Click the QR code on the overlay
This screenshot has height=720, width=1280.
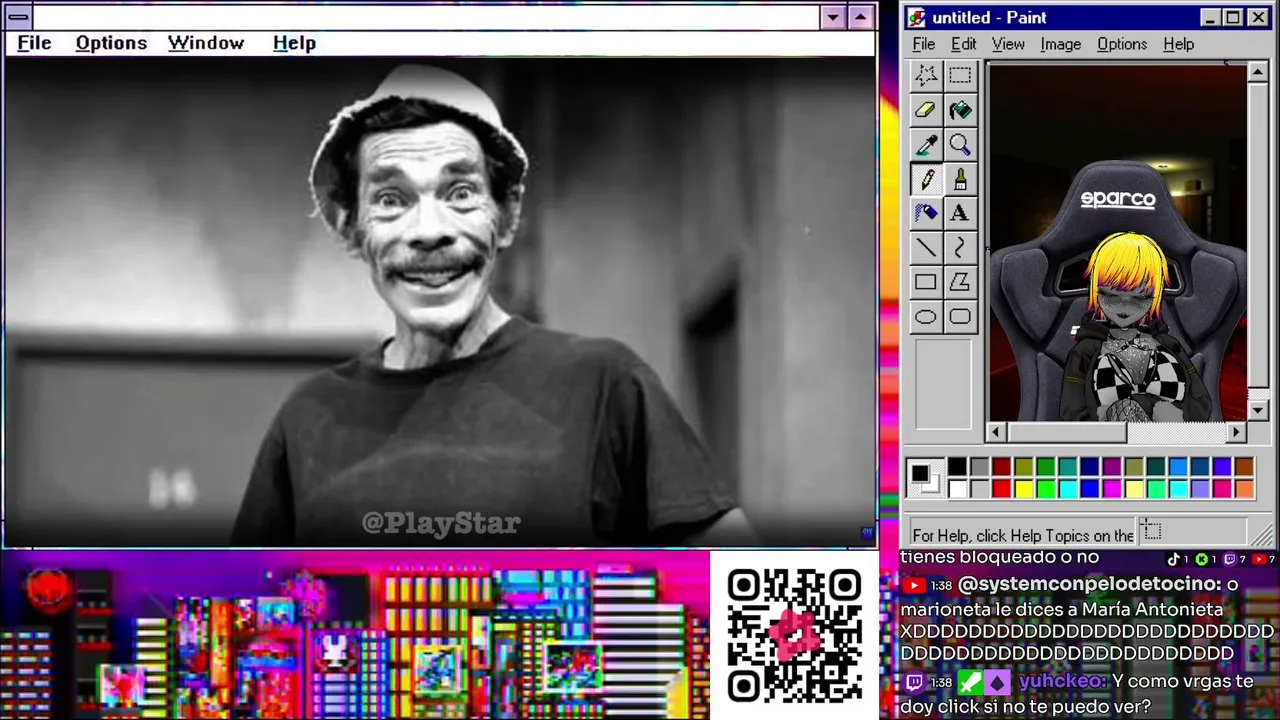[x=795, y=635]
